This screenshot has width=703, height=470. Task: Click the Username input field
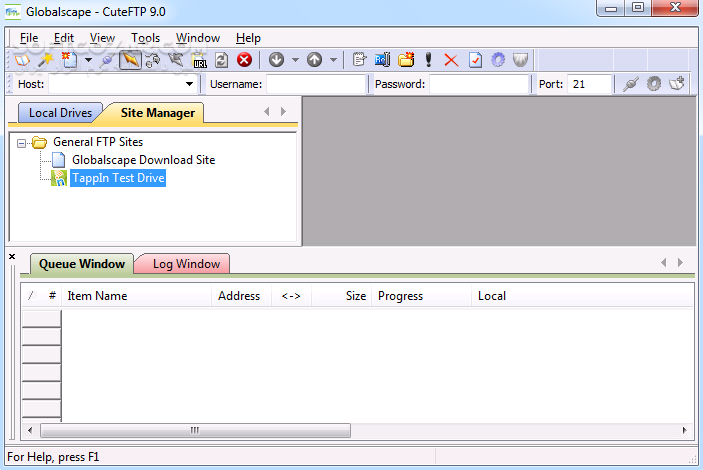coord(316,84)
